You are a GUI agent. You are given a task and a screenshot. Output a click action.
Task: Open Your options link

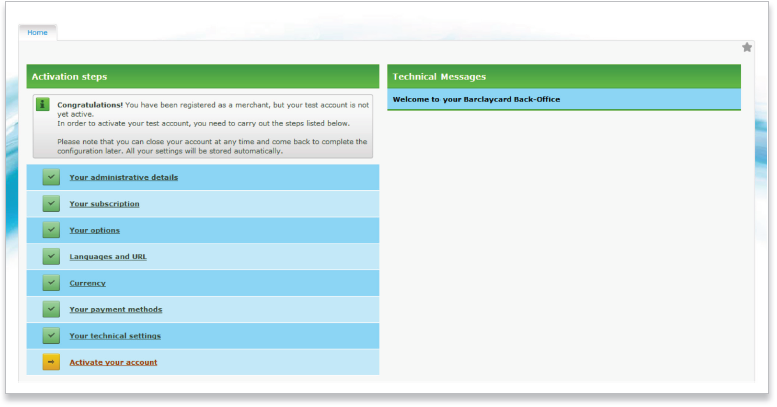click(94, 230)
